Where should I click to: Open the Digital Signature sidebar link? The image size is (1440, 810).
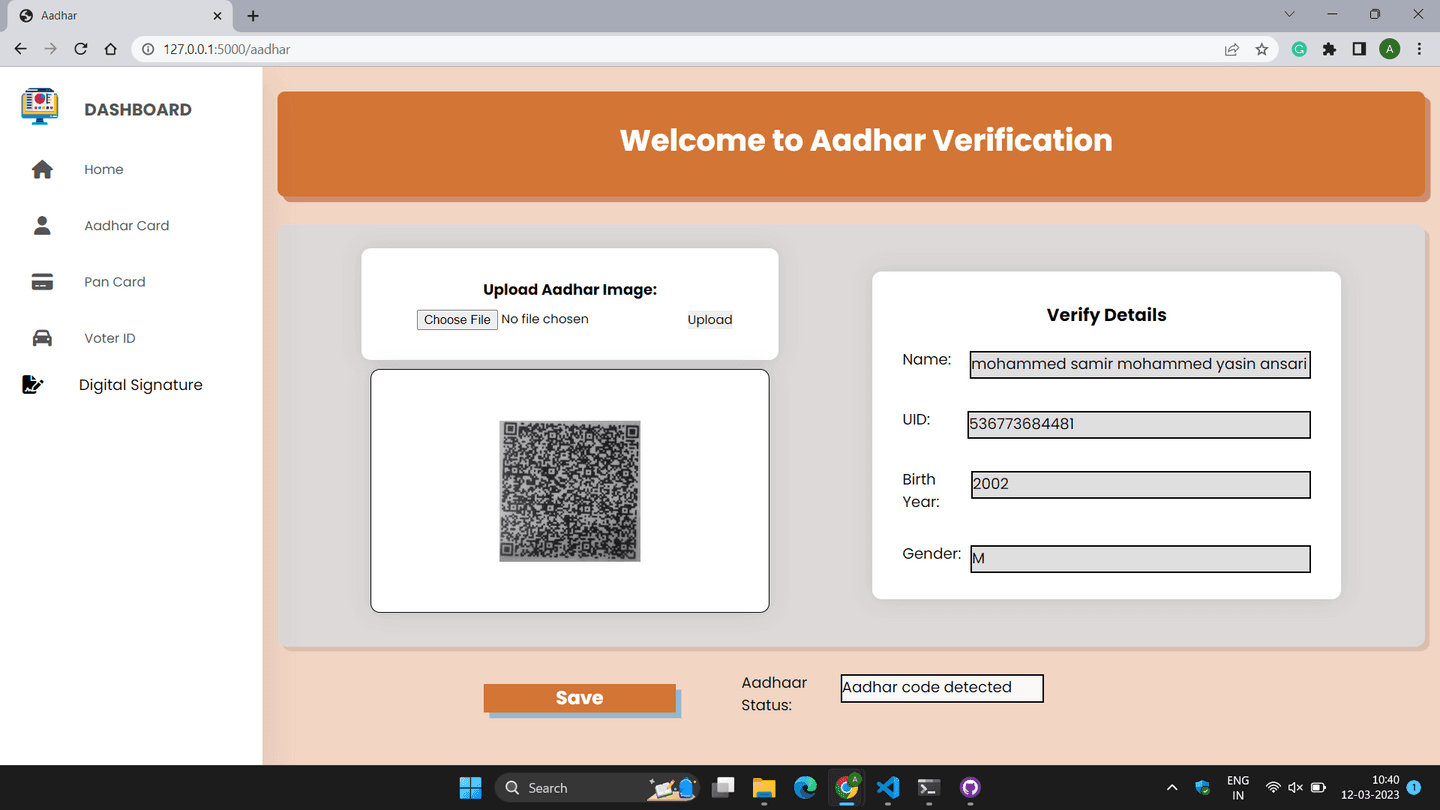coord(141,385)
